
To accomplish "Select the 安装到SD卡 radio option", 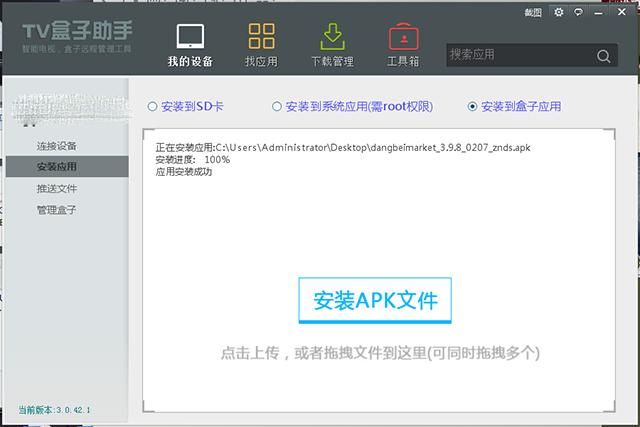I will (185, 107).
